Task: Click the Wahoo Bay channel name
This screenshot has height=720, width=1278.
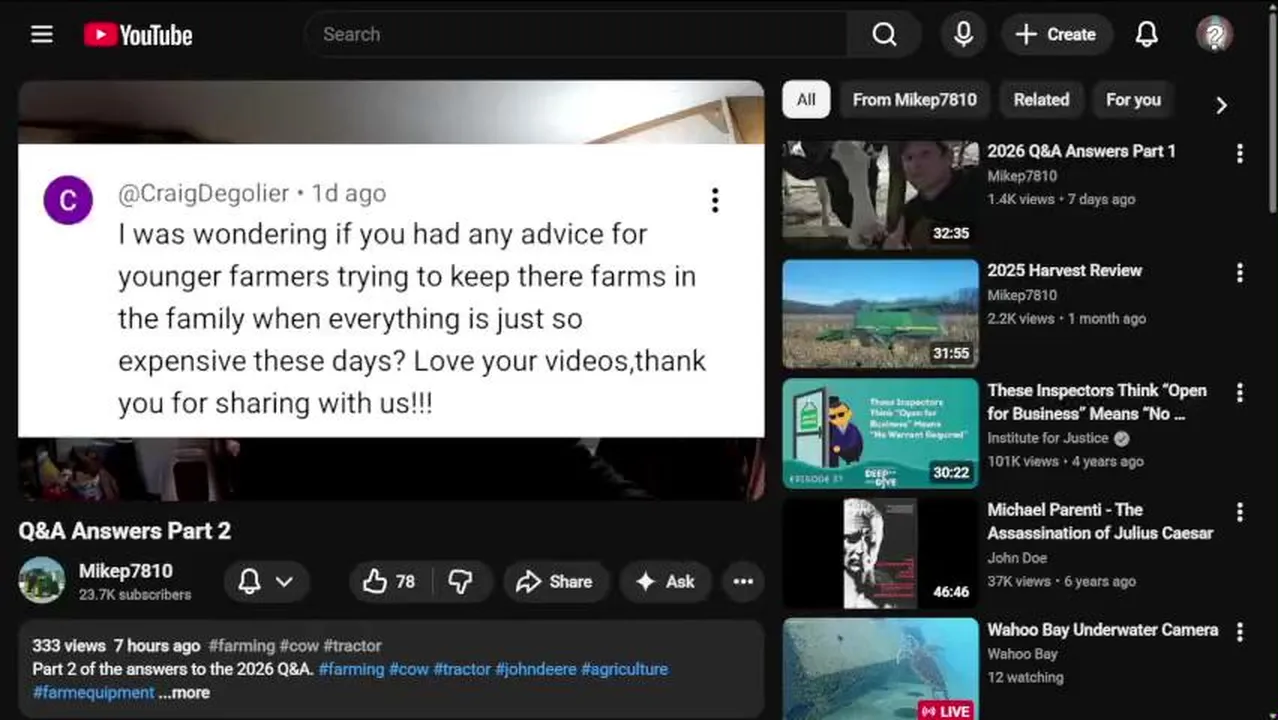Action: click(1022, 654)
